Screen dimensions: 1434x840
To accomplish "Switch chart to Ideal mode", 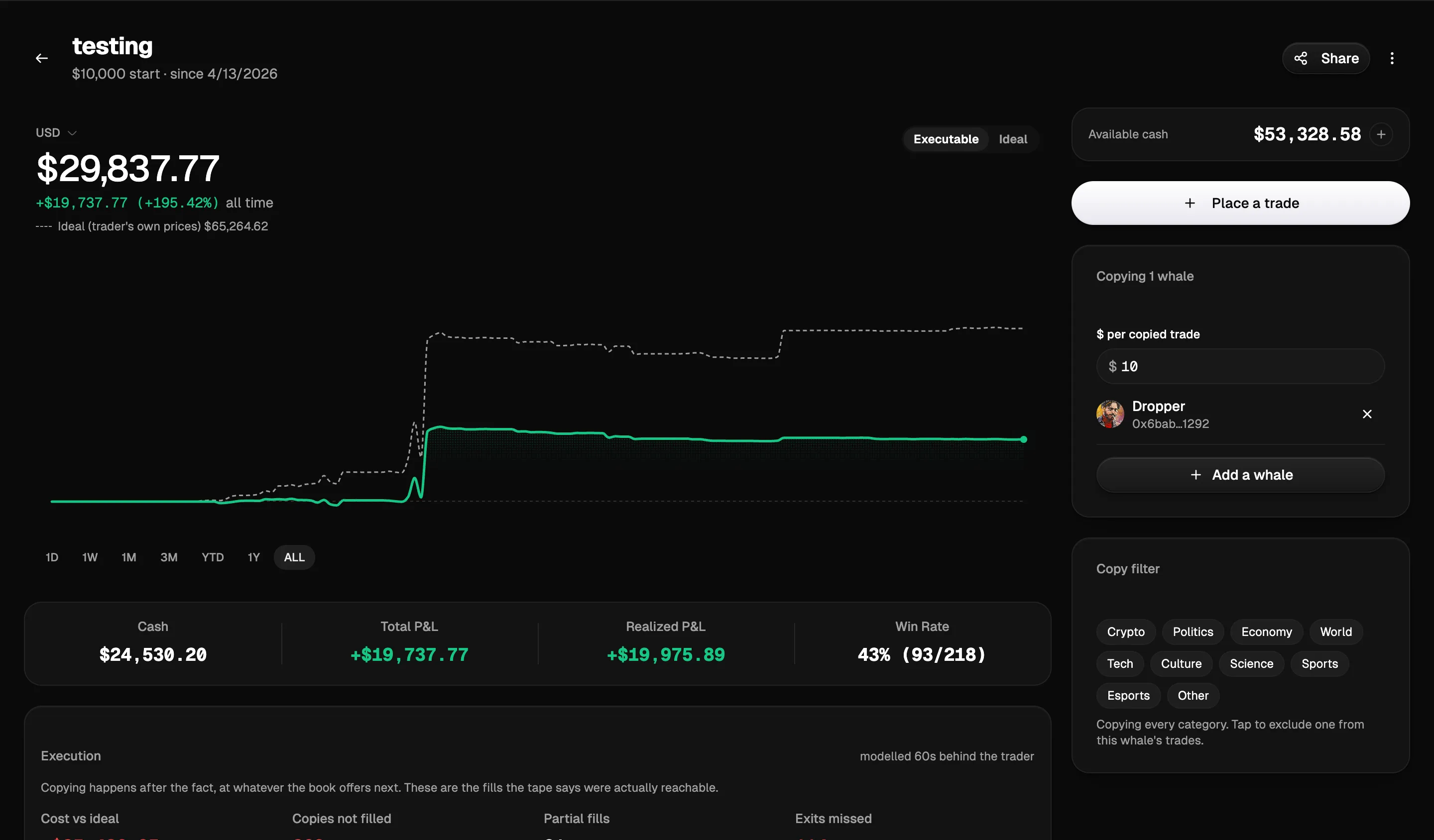I will coord(1013,139).
